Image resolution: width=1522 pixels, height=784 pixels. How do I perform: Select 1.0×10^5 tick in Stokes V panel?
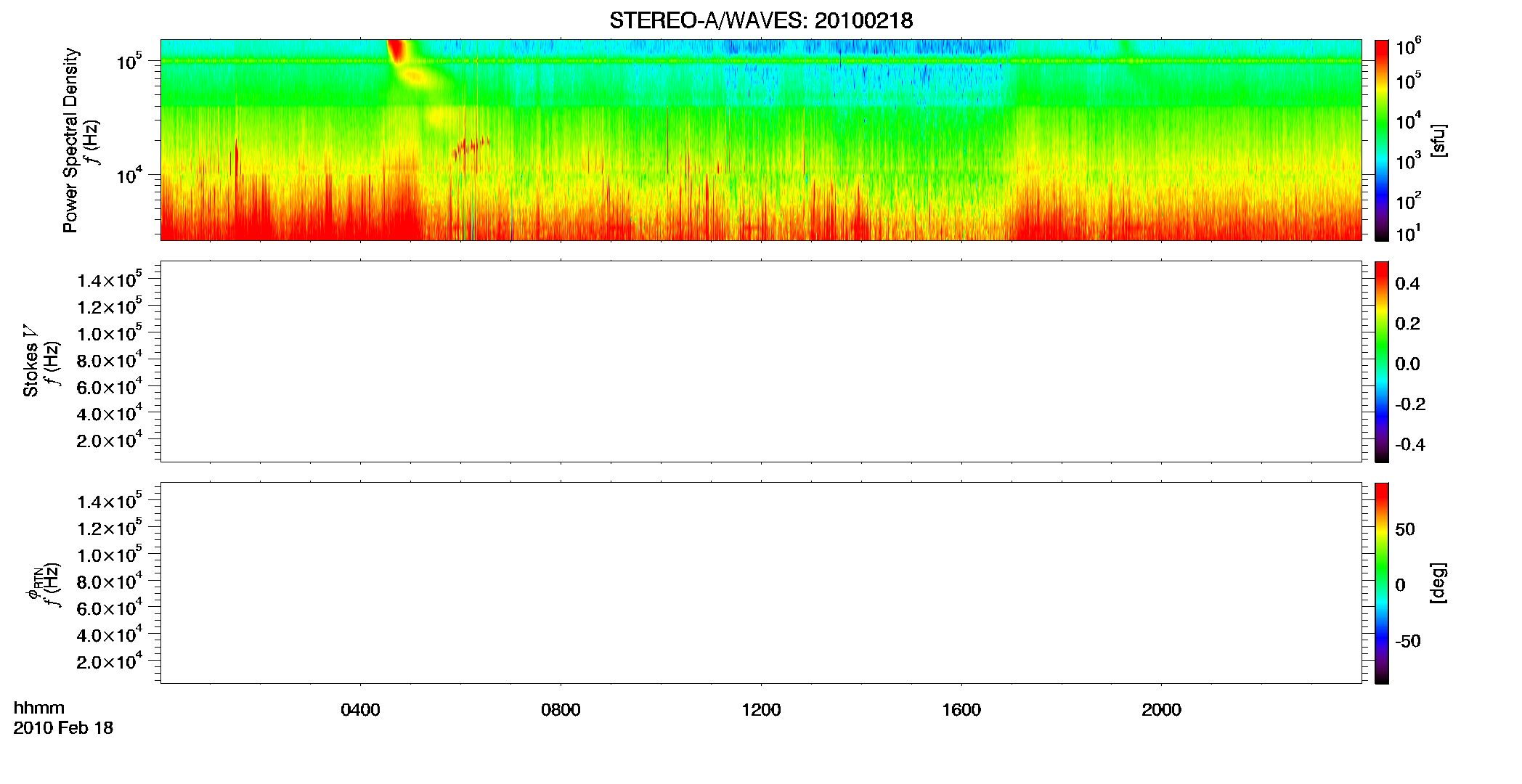pos(110,333)
